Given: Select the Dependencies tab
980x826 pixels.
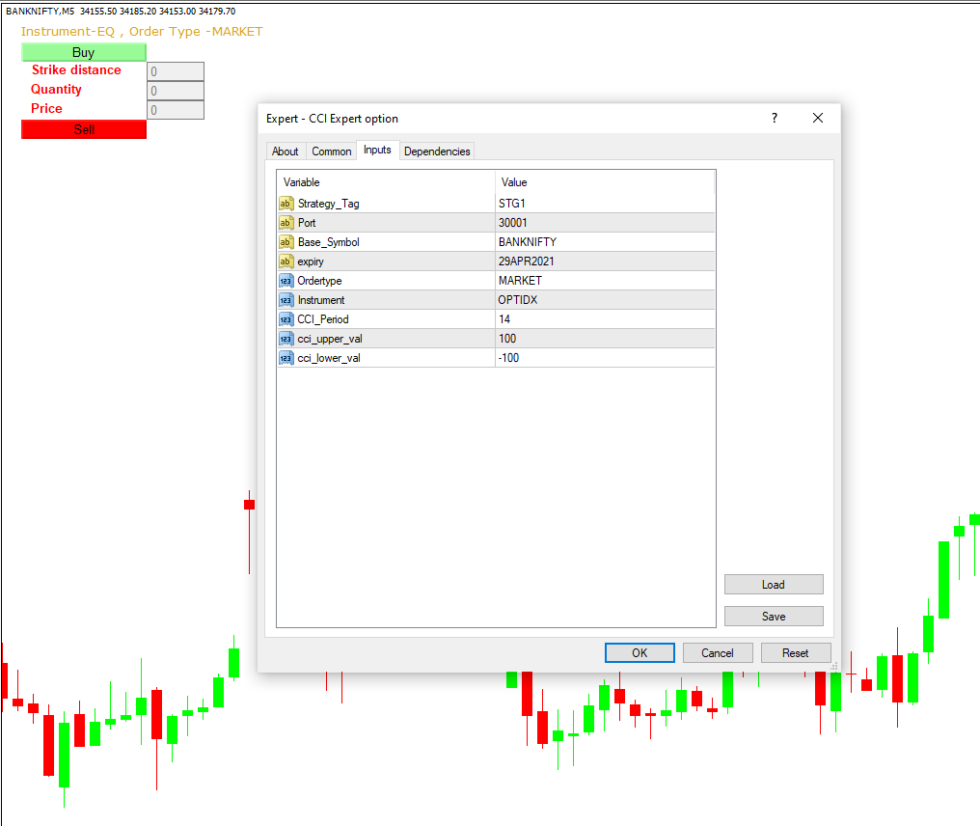Looking at the screenshot, I should [437, 151].
